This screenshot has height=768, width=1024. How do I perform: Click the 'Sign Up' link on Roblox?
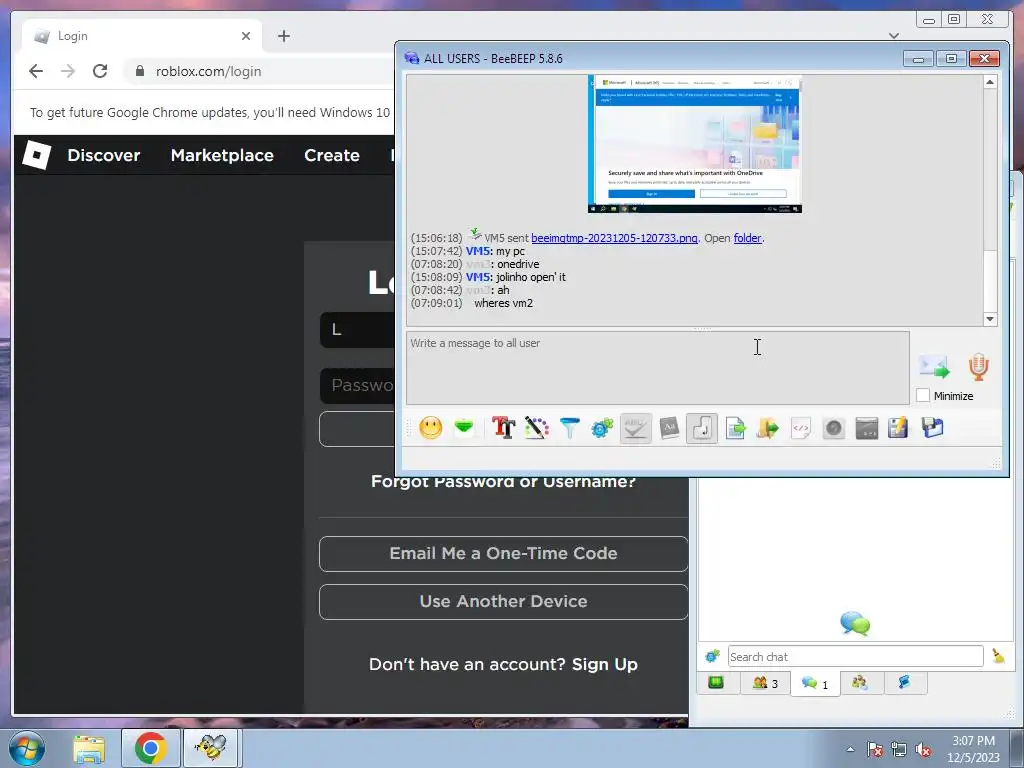coord(605,664)
